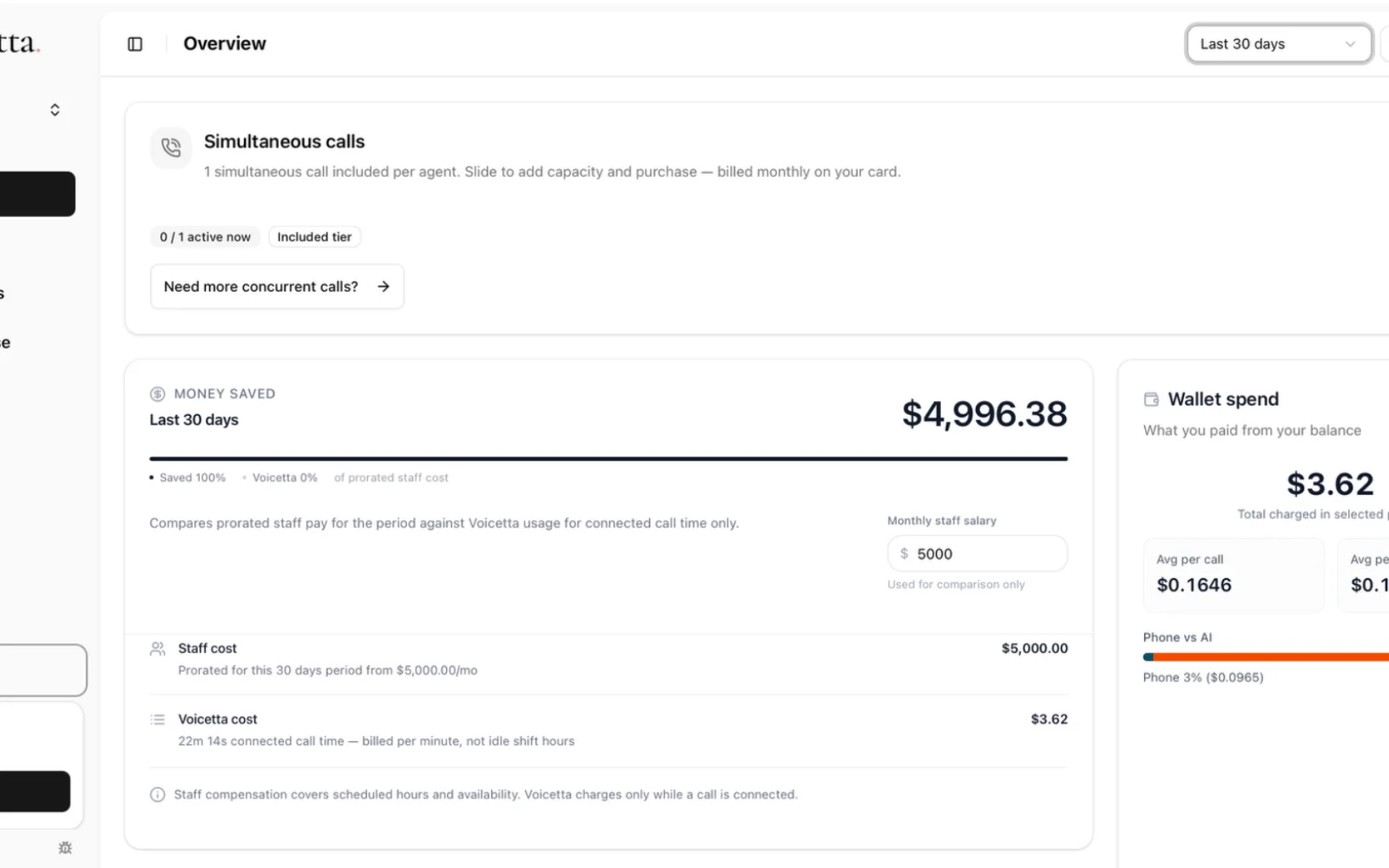
Task: Click the Simultaneous calls phone icon
Action: click(x=171, y=148)
